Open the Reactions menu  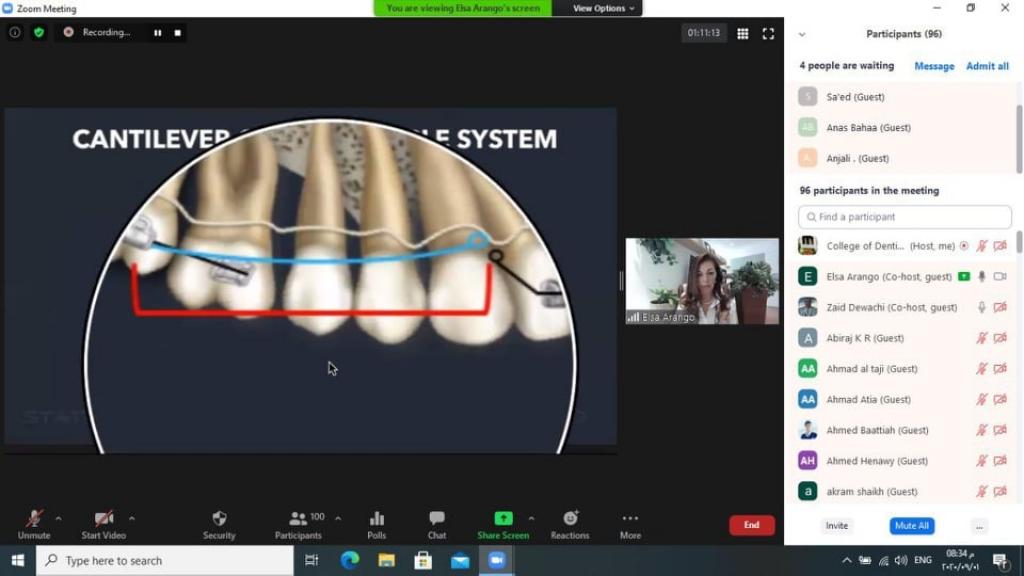pos(570,524)
